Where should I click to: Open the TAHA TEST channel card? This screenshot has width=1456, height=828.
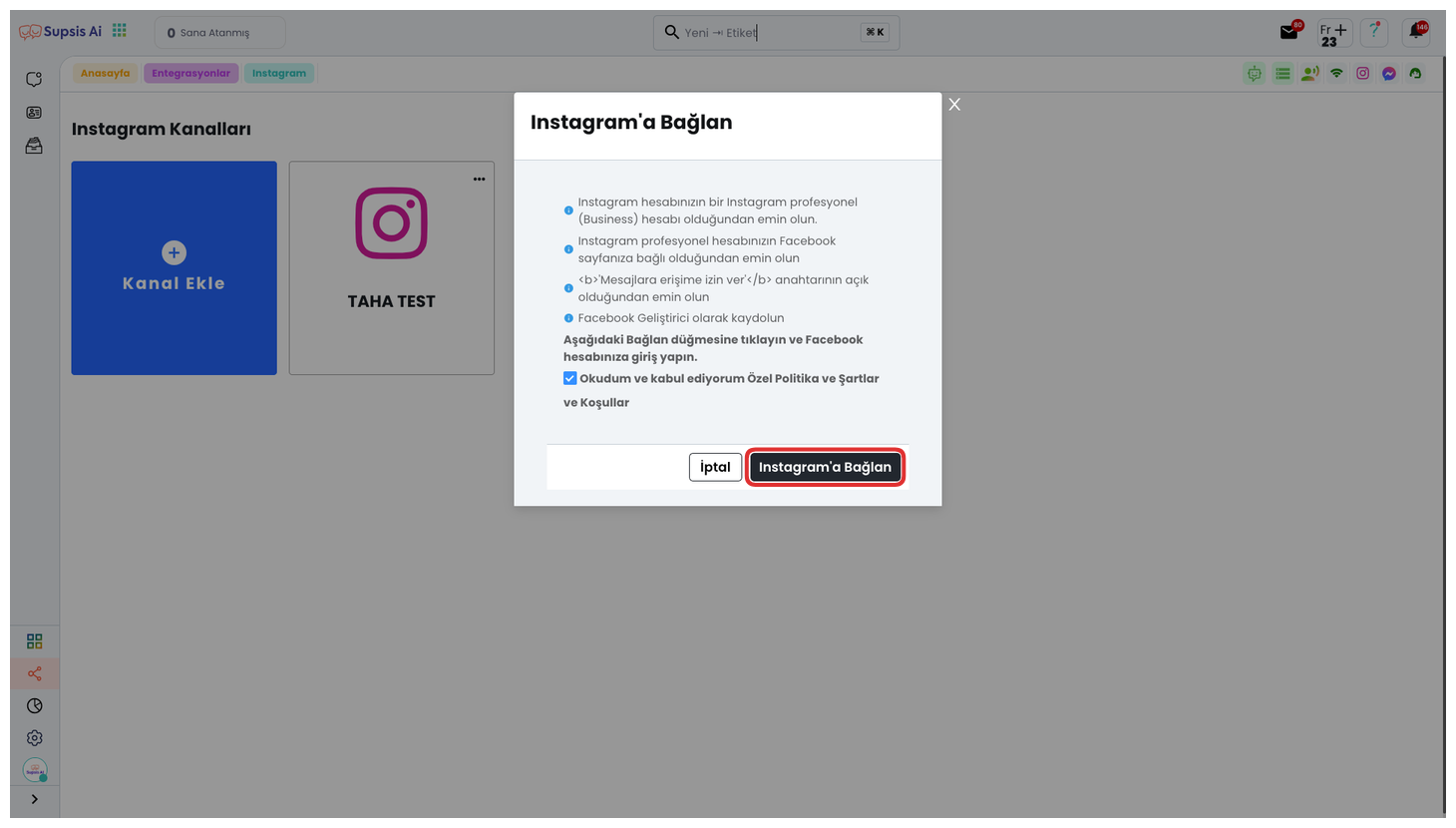392,268
